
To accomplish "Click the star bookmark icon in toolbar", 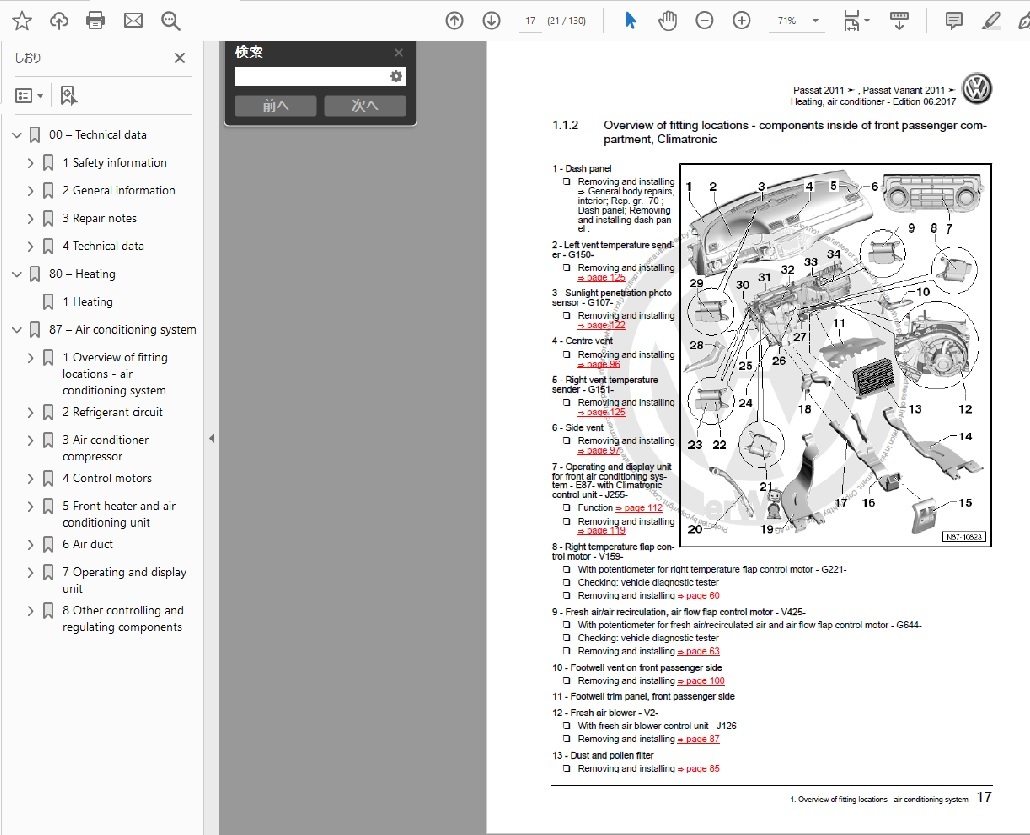I will click(x=21, y=20).
